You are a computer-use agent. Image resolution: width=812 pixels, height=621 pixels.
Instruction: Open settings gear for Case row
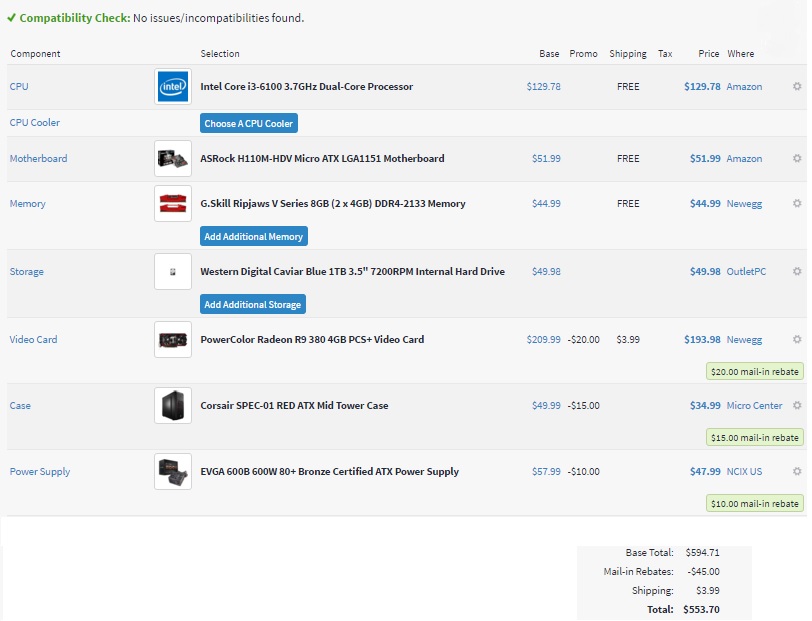797,406
